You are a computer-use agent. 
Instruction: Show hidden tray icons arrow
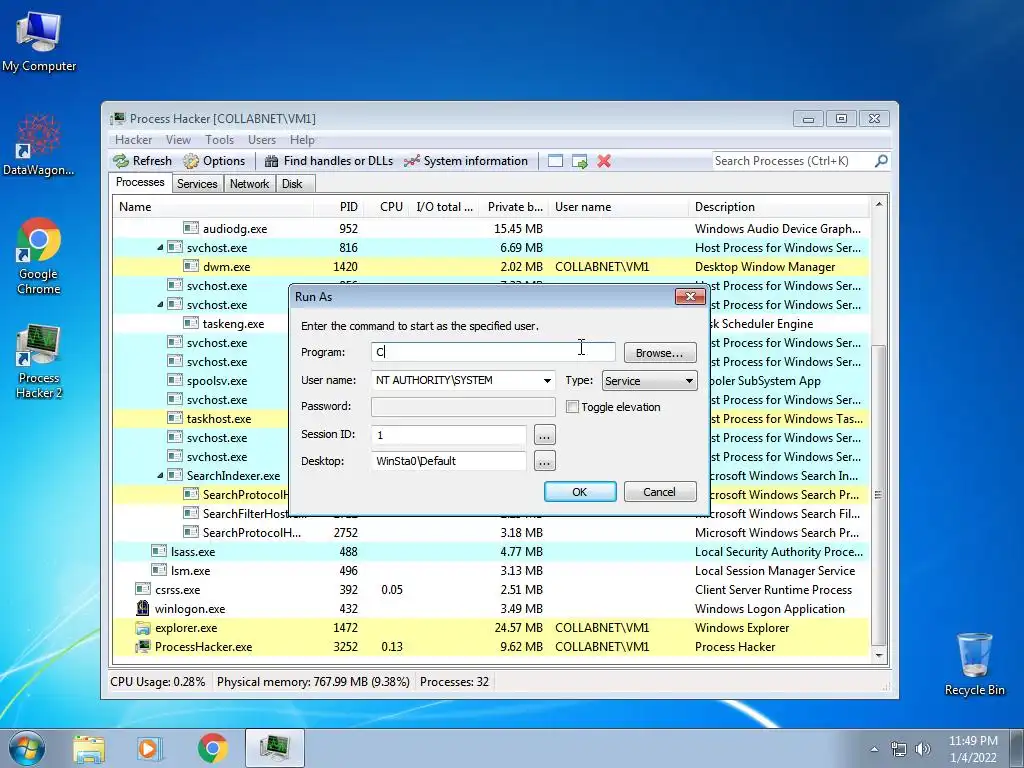click(x=874, y=749)
